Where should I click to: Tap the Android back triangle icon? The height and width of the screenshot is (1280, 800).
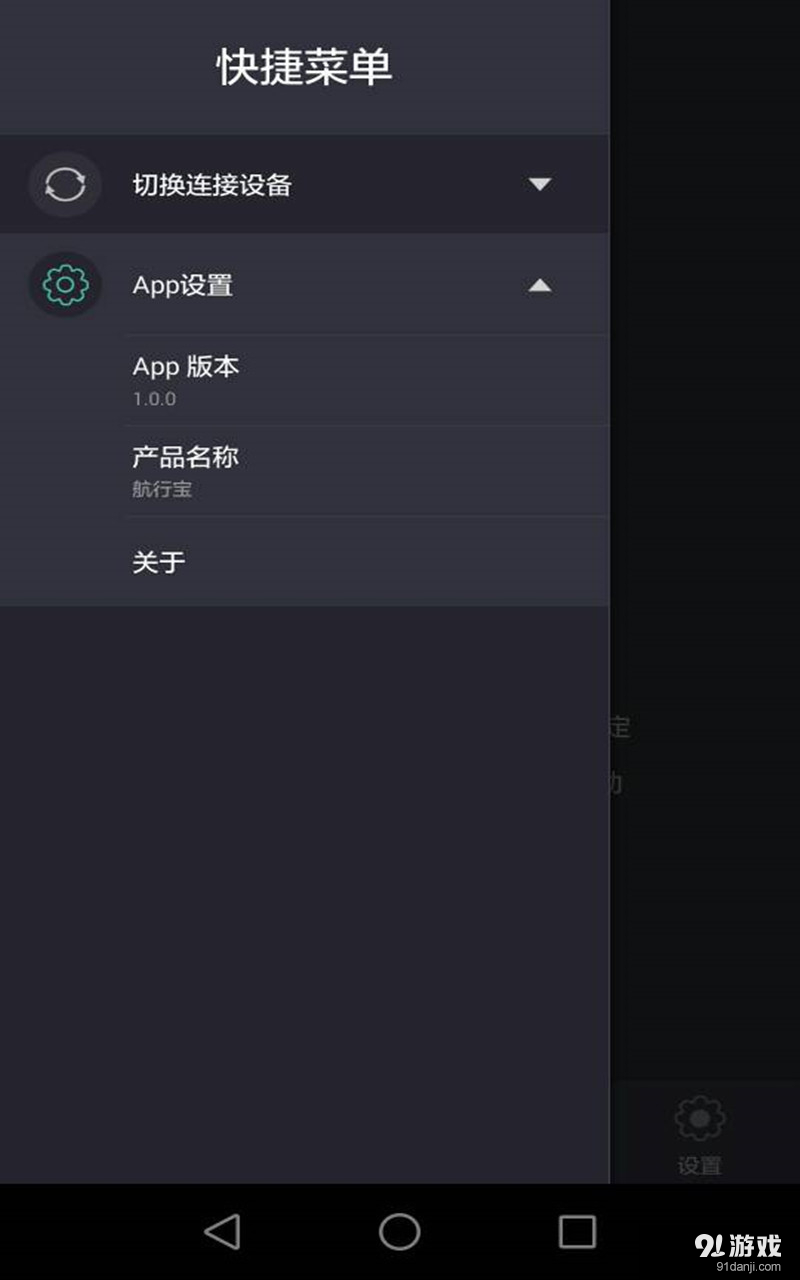[x=224, y=1232]
